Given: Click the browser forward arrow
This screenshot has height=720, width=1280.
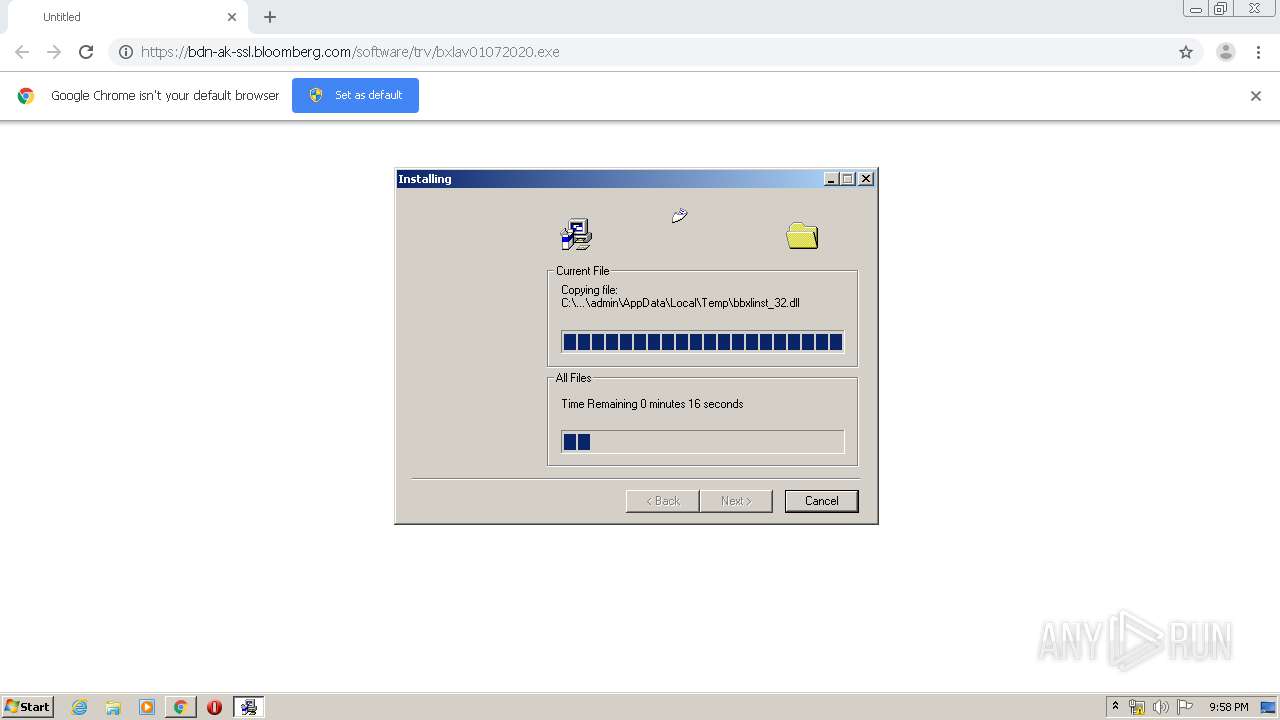Looking at the screenshot, I should pos(54,52).
